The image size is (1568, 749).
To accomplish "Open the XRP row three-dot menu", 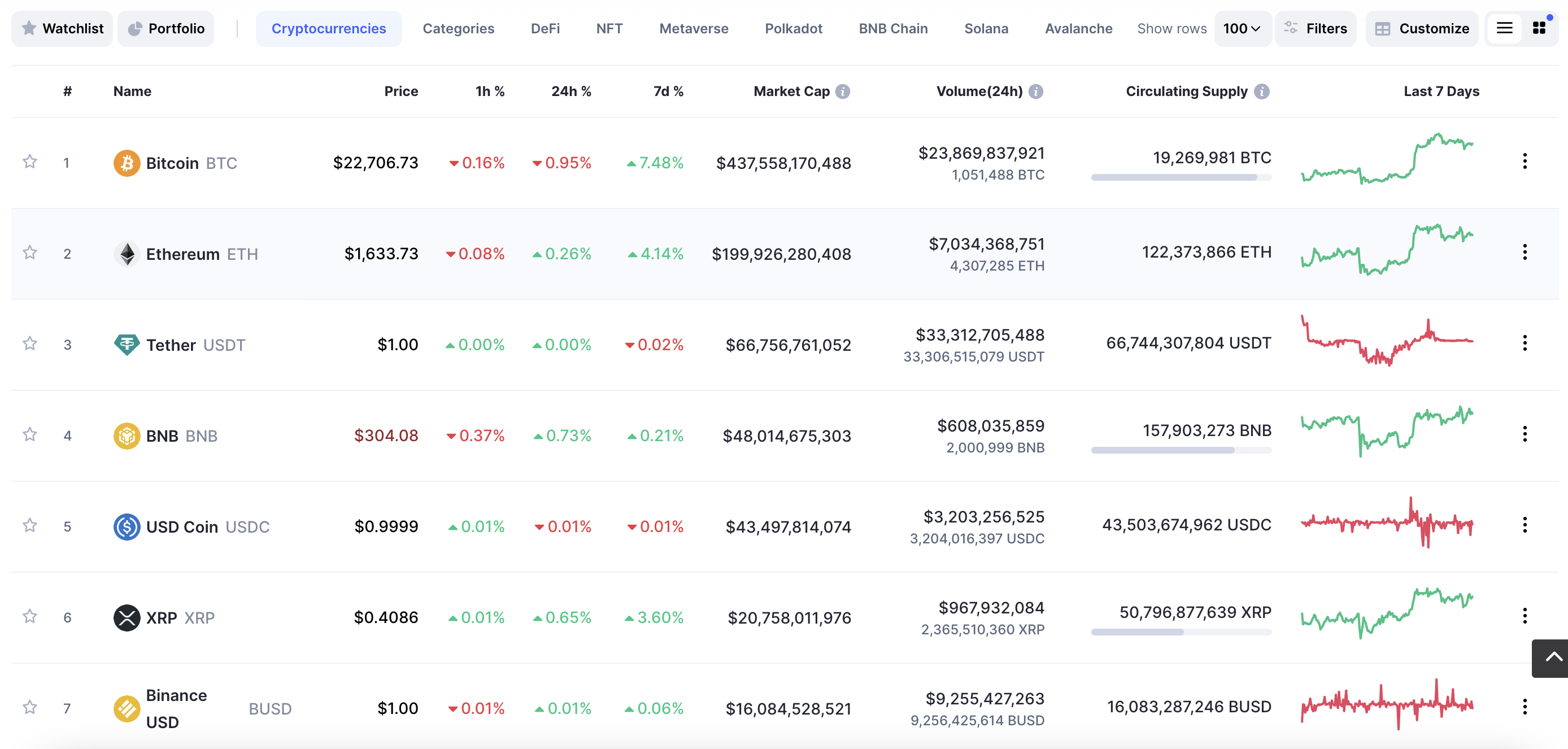I will point(1525,616).
